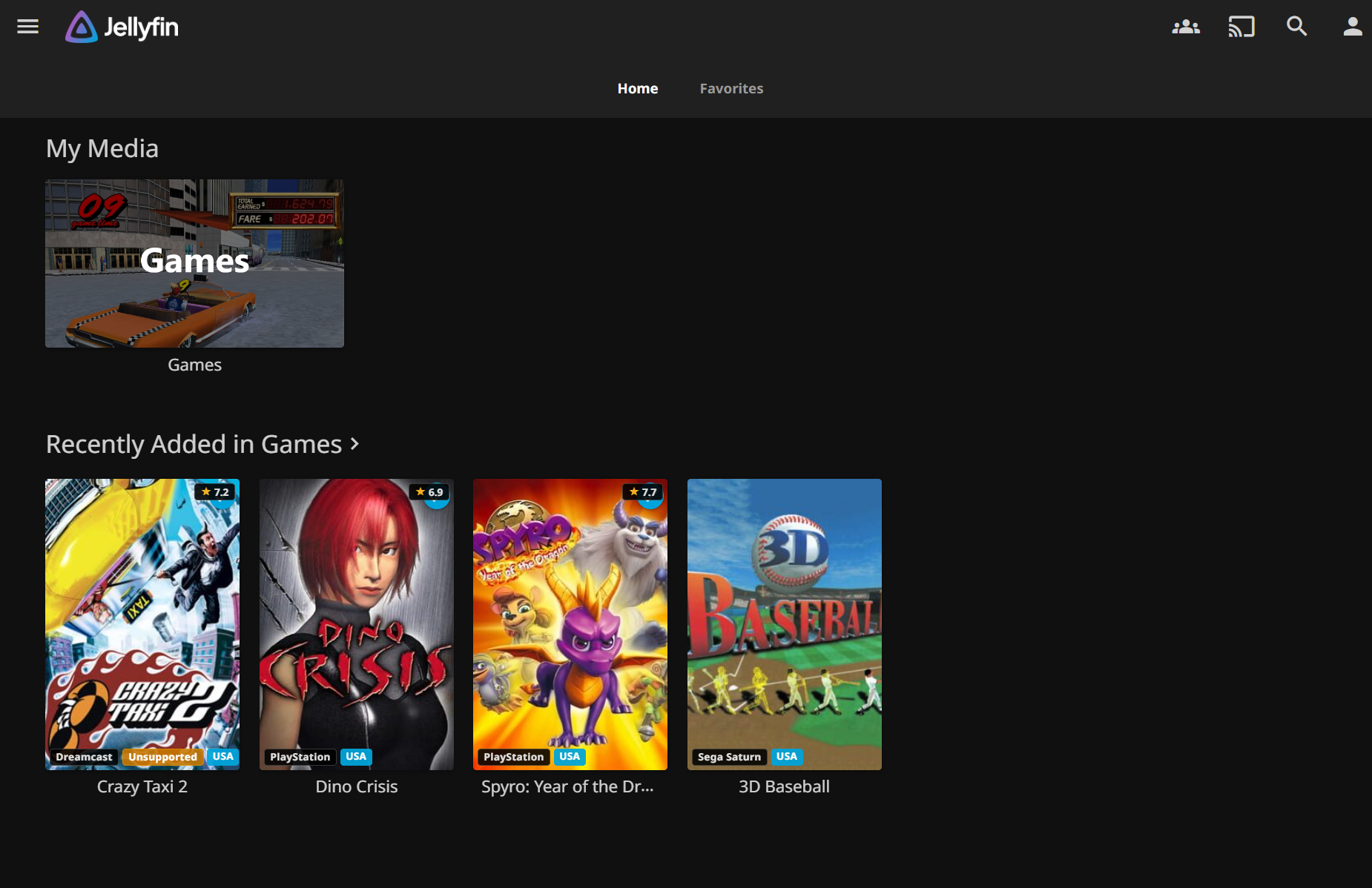Screen dimensions: 1372x888
Task: Click the Dreamcast tag on Crazy Taxi 2
Action: [84, 757]
